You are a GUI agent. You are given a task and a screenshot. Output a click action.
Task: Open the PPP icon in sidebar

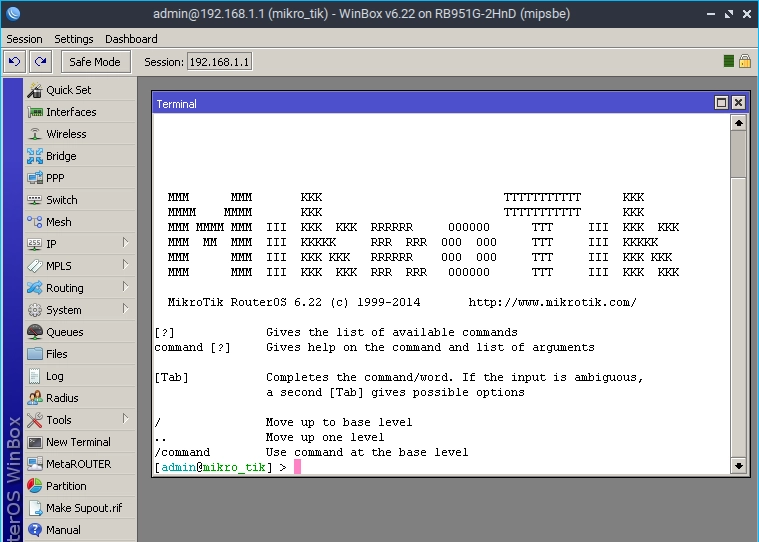pyautogui.click(x=35, y=178)
